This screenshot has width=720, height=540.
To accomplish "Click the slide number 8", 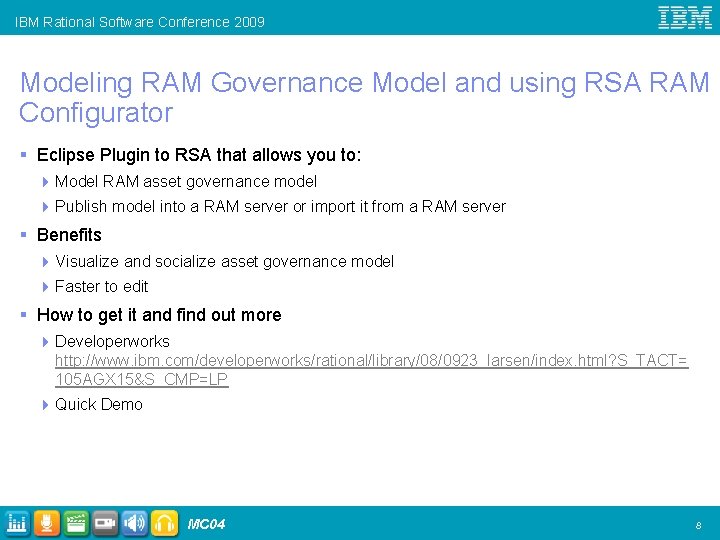I will pos(698,525).
